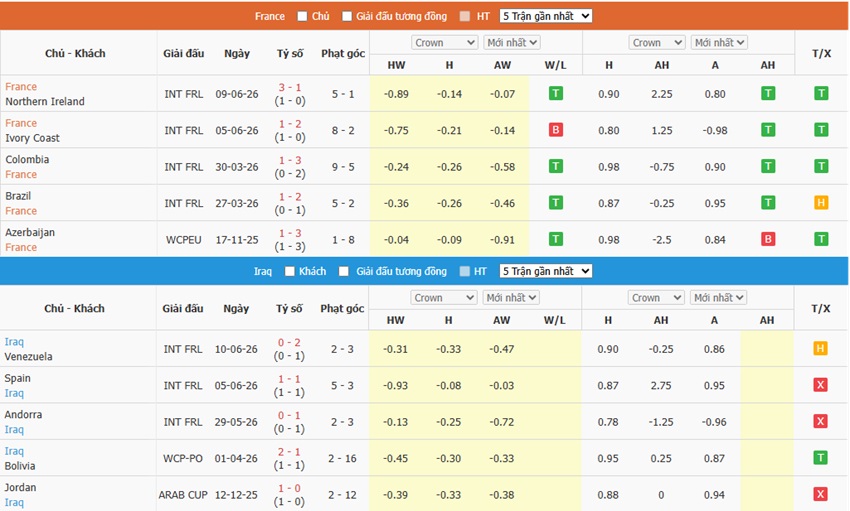Click AH green T badge for Colombia match
The width and height of the screenshot is (850, 511).
click(x=768, y=166)
